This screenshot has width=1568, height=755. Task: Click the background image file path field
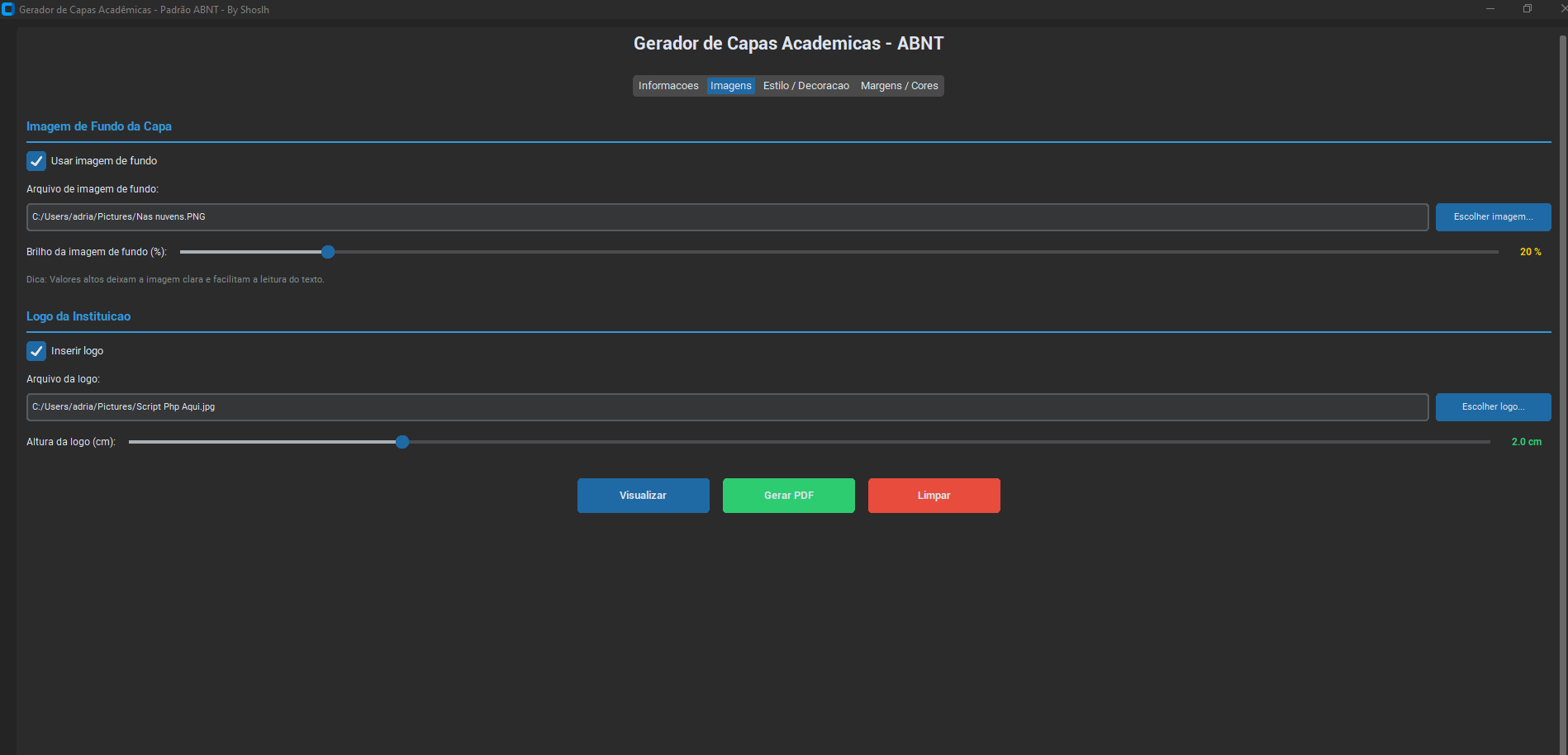coord(727,217)
